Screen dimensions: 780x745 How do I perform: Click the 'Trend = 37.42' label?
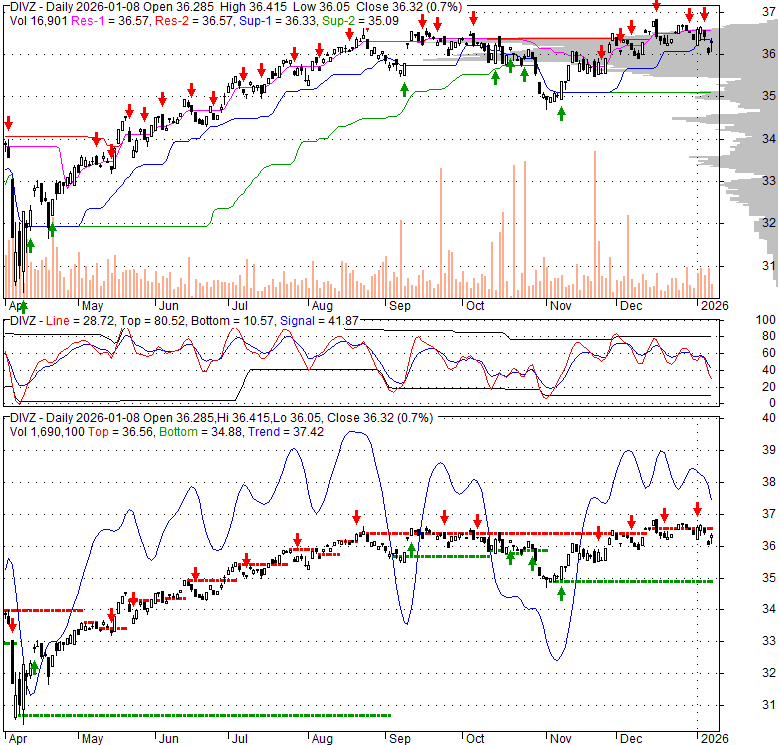[x=286, y=432]
